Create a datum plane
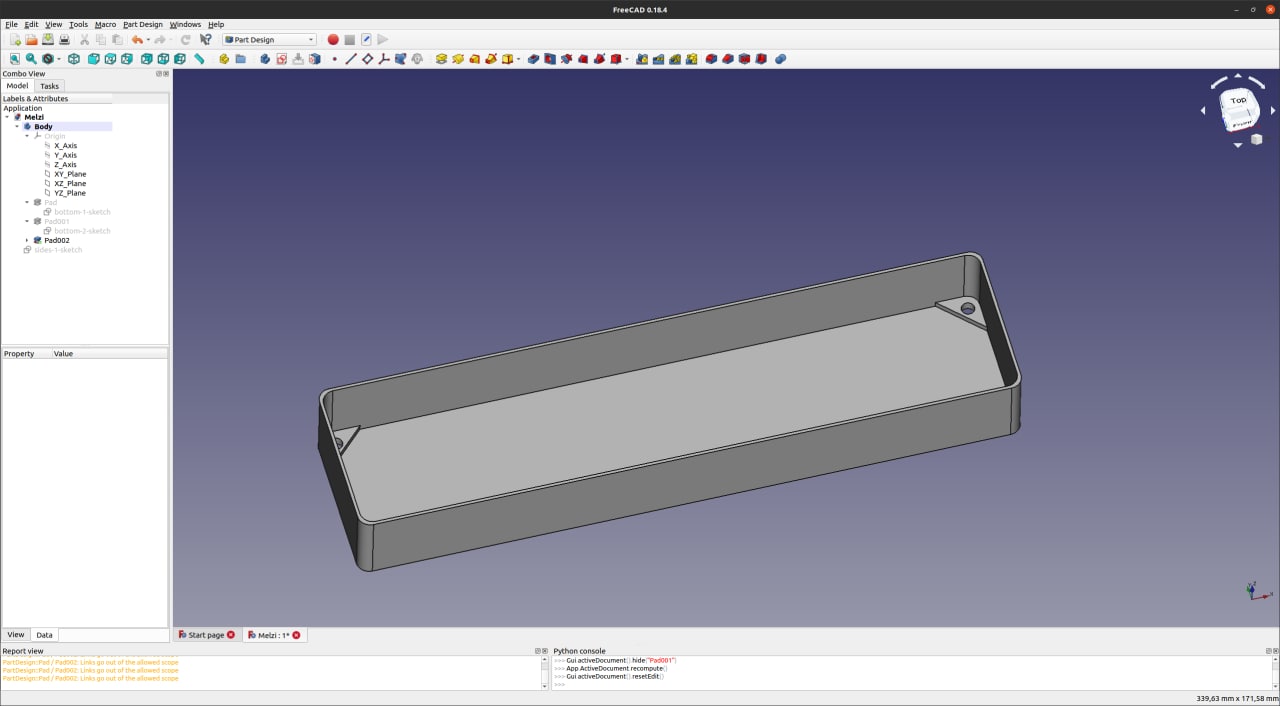Screen dimensions: 1280x706 coord(367,59)
